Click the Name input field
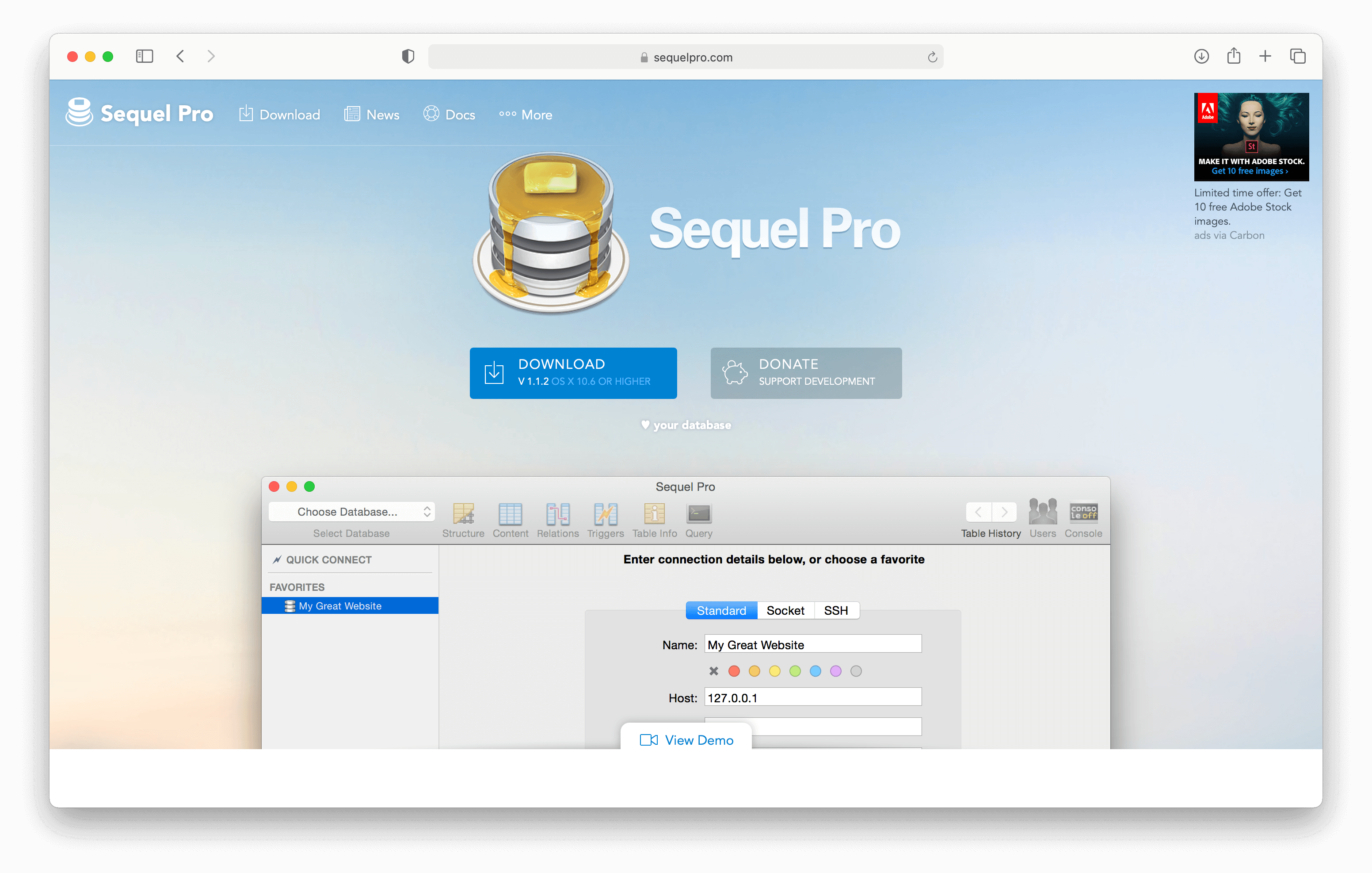This screenshot has height=873, width=1372. point(813,644)
